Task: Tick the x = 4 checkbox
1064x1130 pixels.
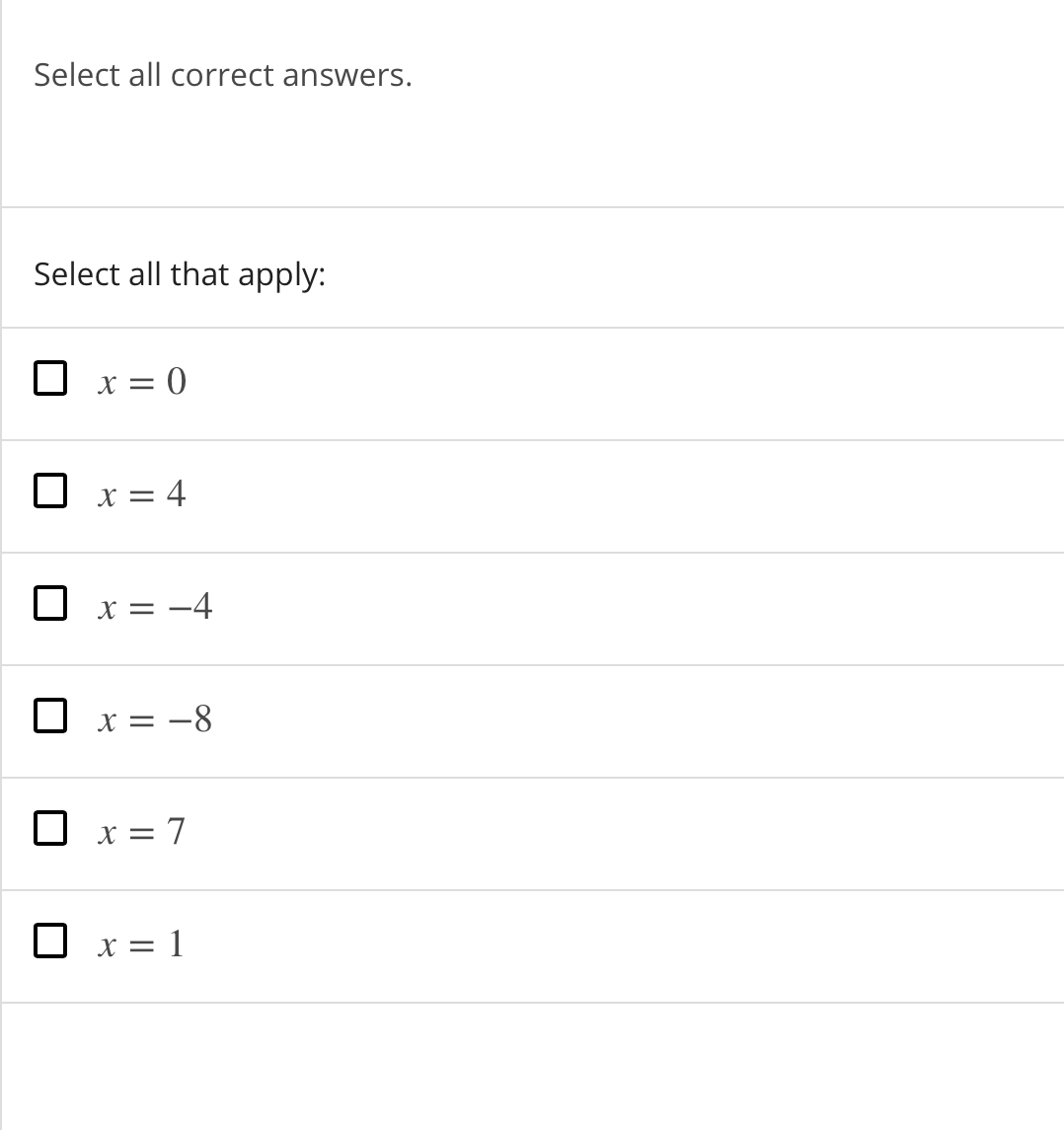Action: coord(49,492)
